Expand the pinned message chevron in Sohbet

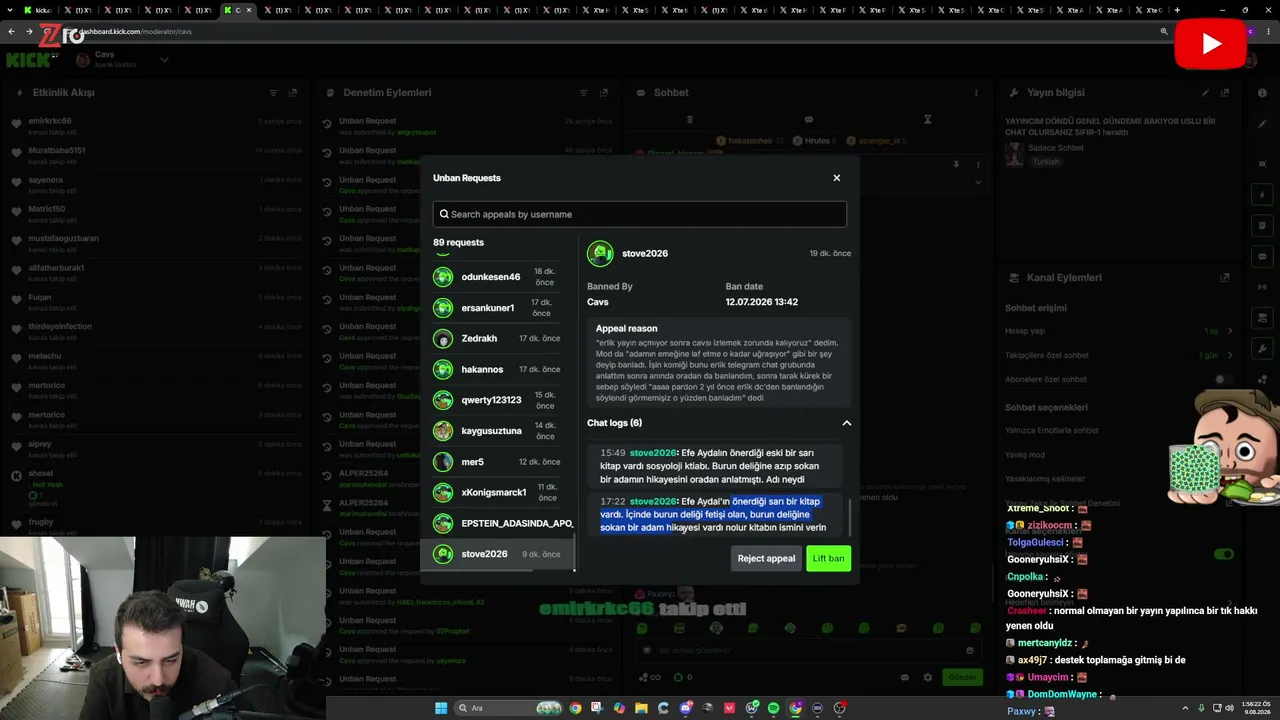tap(977, 182)
